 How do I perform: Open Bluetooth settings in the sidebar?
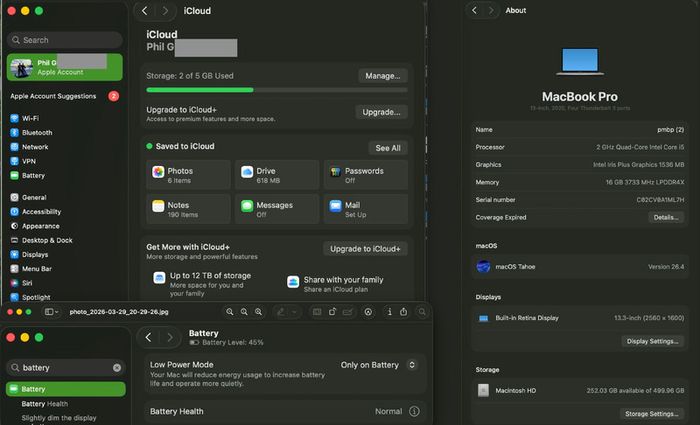pos(31,133)
